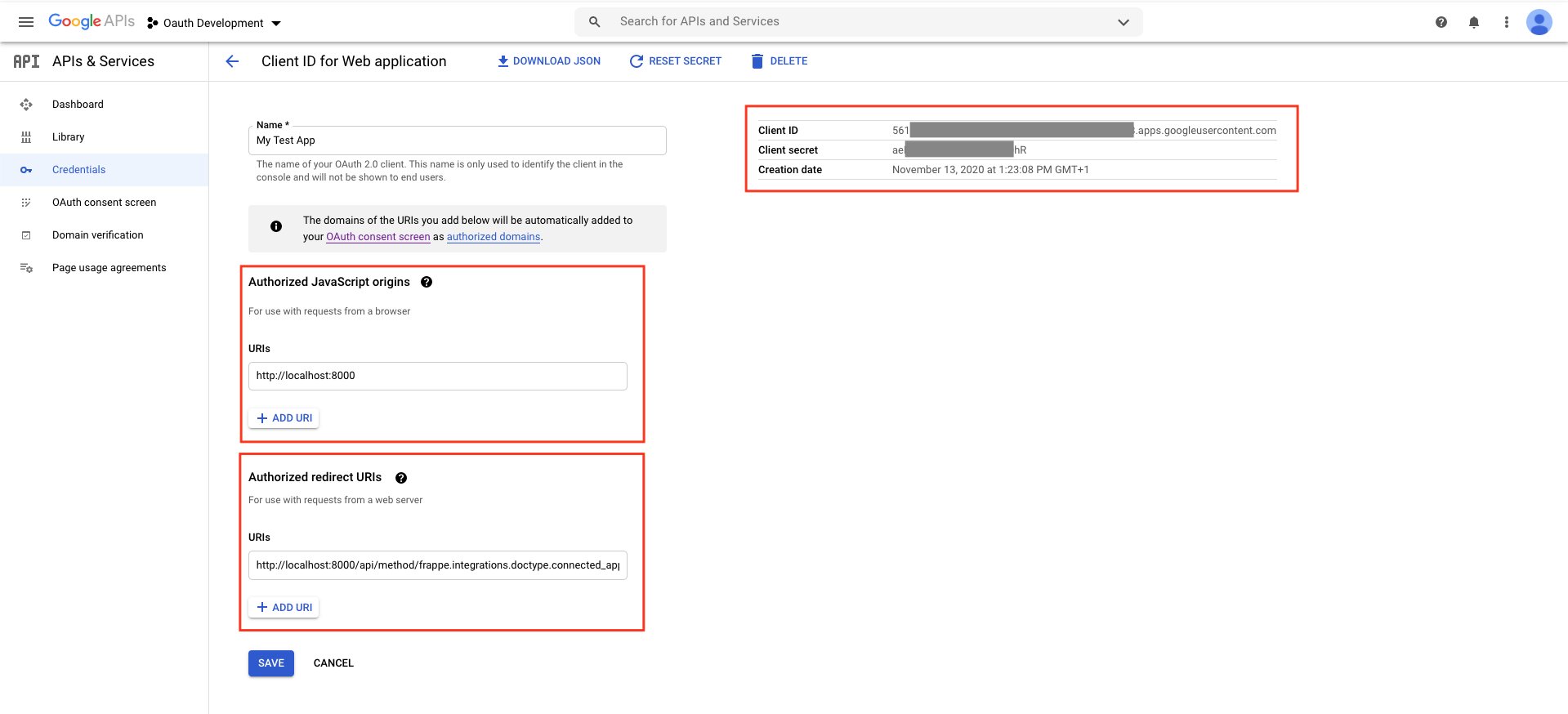Click the API logo icon in sidebar header

point(26,61)
